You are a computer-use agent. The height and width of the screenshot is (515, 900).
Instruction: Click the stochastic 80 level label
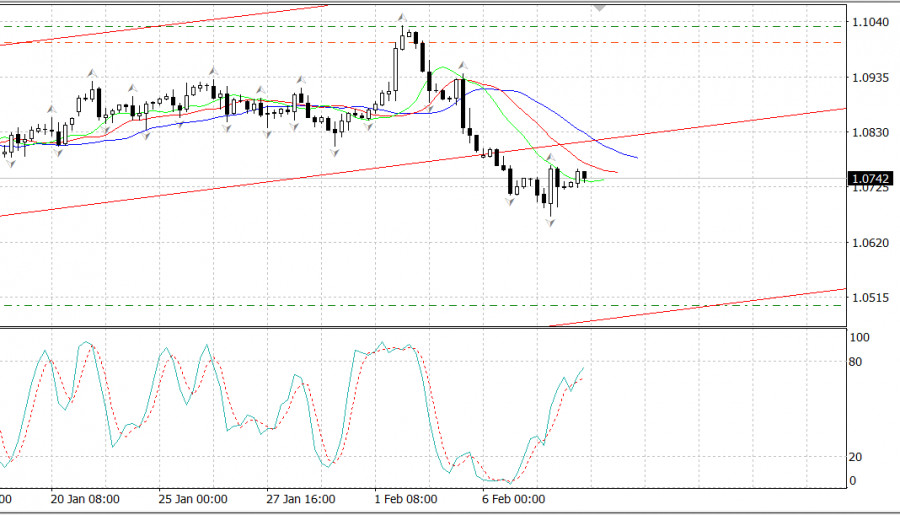855,361
